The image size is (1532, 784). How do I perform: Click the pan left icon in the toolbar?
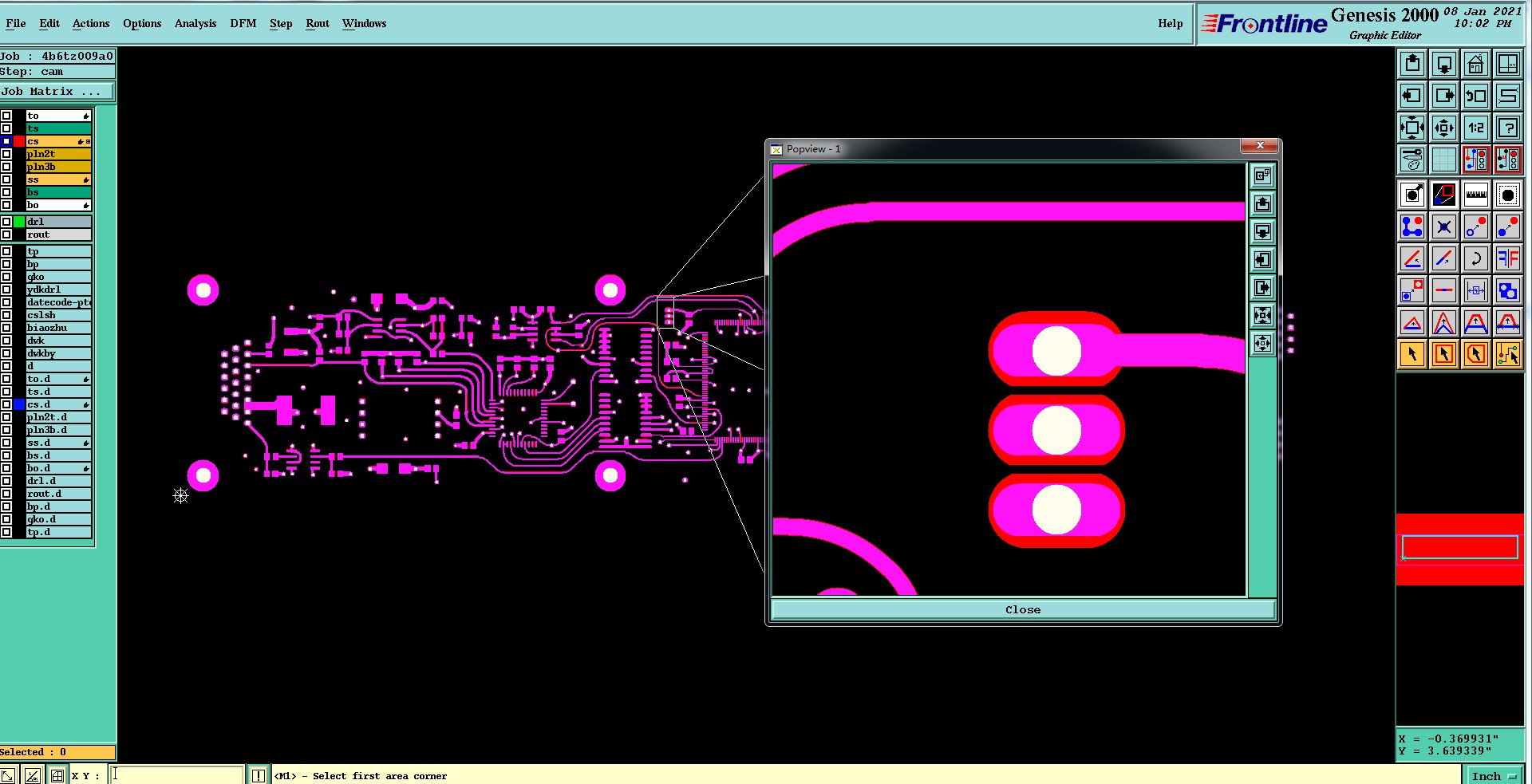(x=1412, y=96)
